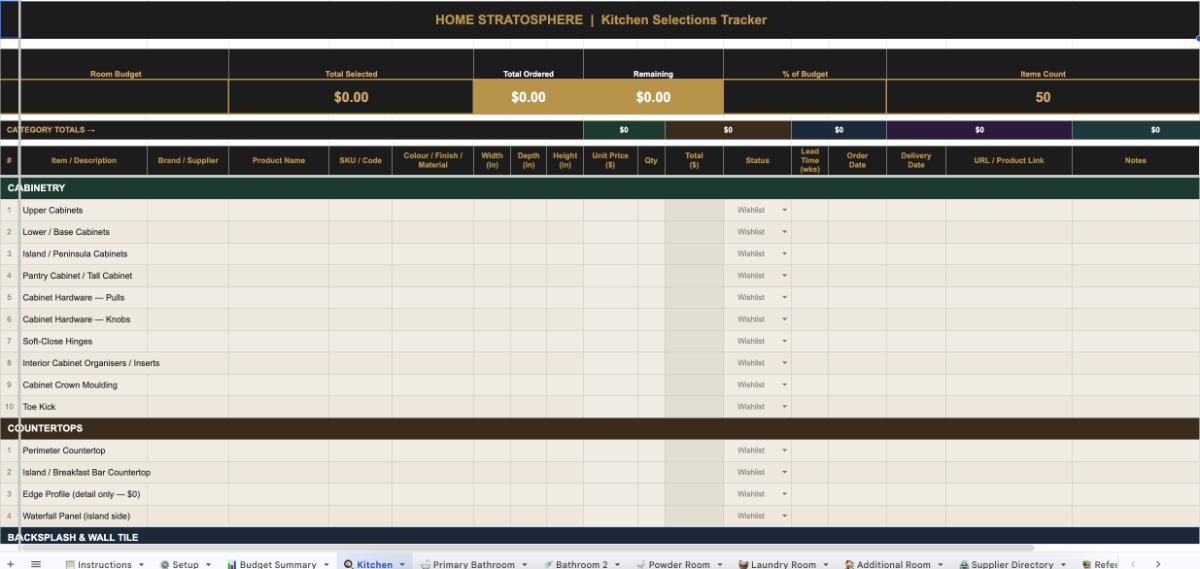Open Status dropdown for Toe Kick

click(784, 407)
